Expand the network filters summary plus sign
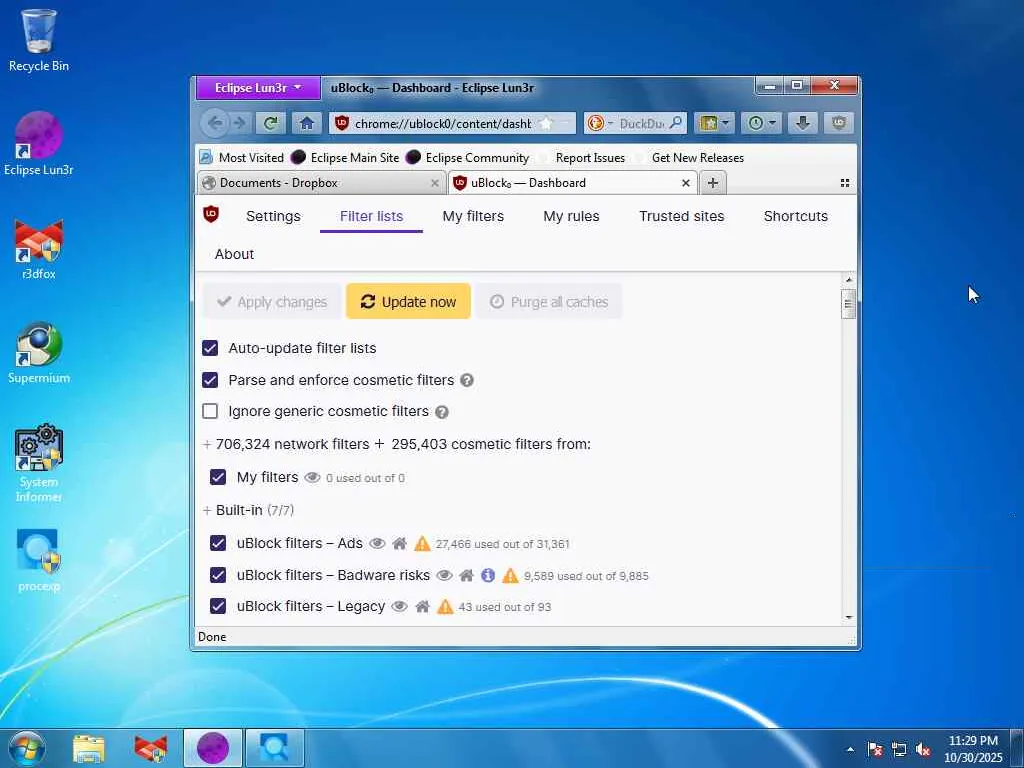The image size is (1024, 768). (207, 445)
